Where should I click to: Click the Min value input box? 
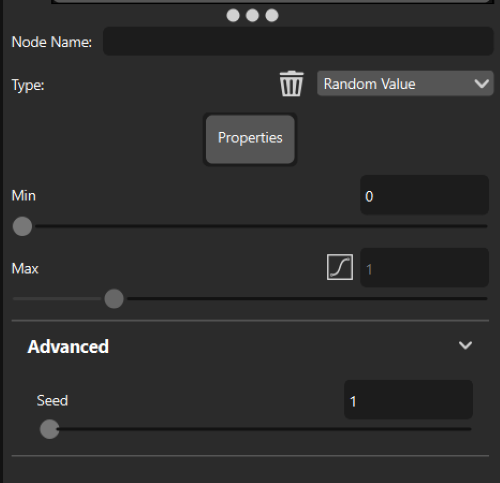click(424, 195)
